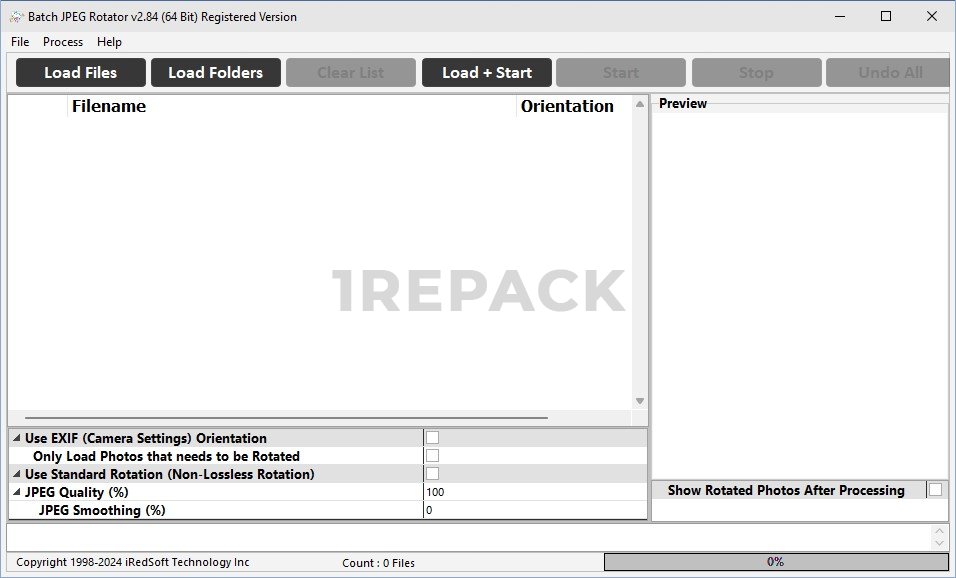Click the Batch JPEG Rotator title bar icon

click(17, 16)
